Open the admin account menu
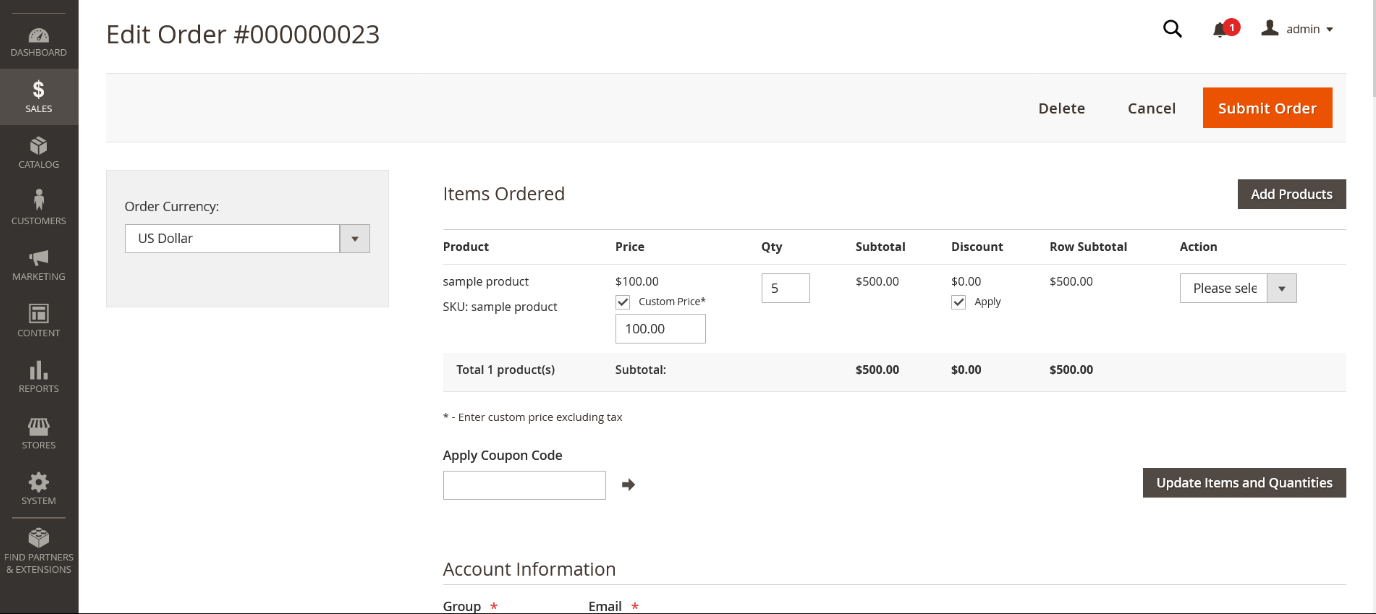Screen dimensions: 1376x614 pyautogui.click(x=1298, y=29)
